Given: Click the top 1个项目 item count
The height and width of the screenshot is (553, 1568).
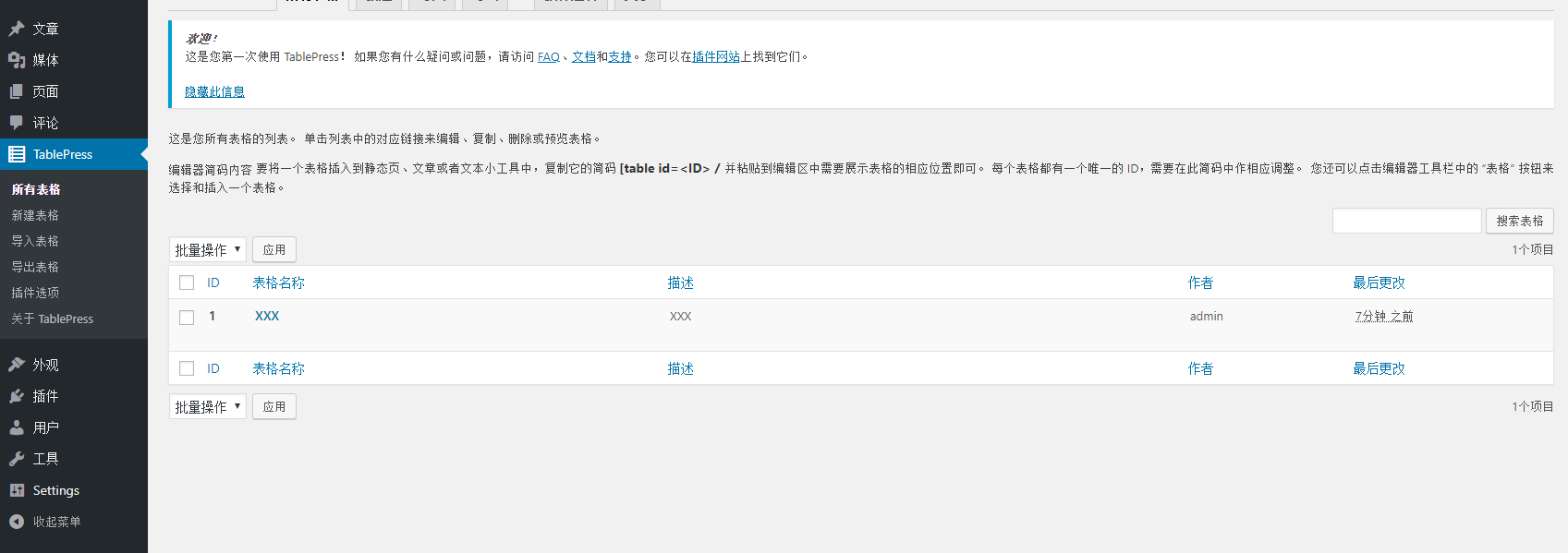Looking at the screenshot, I should pyautogui.click(x=1533, y=249).
